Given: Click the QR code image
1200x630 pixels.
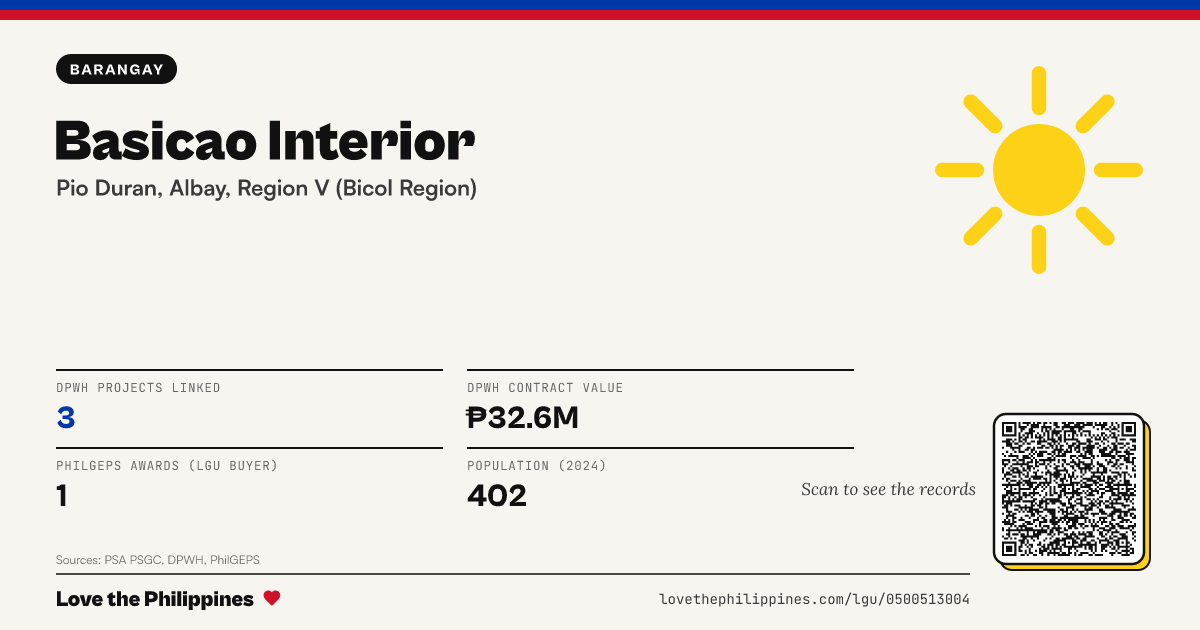Looking at the screenshot, I should 1070,490.
